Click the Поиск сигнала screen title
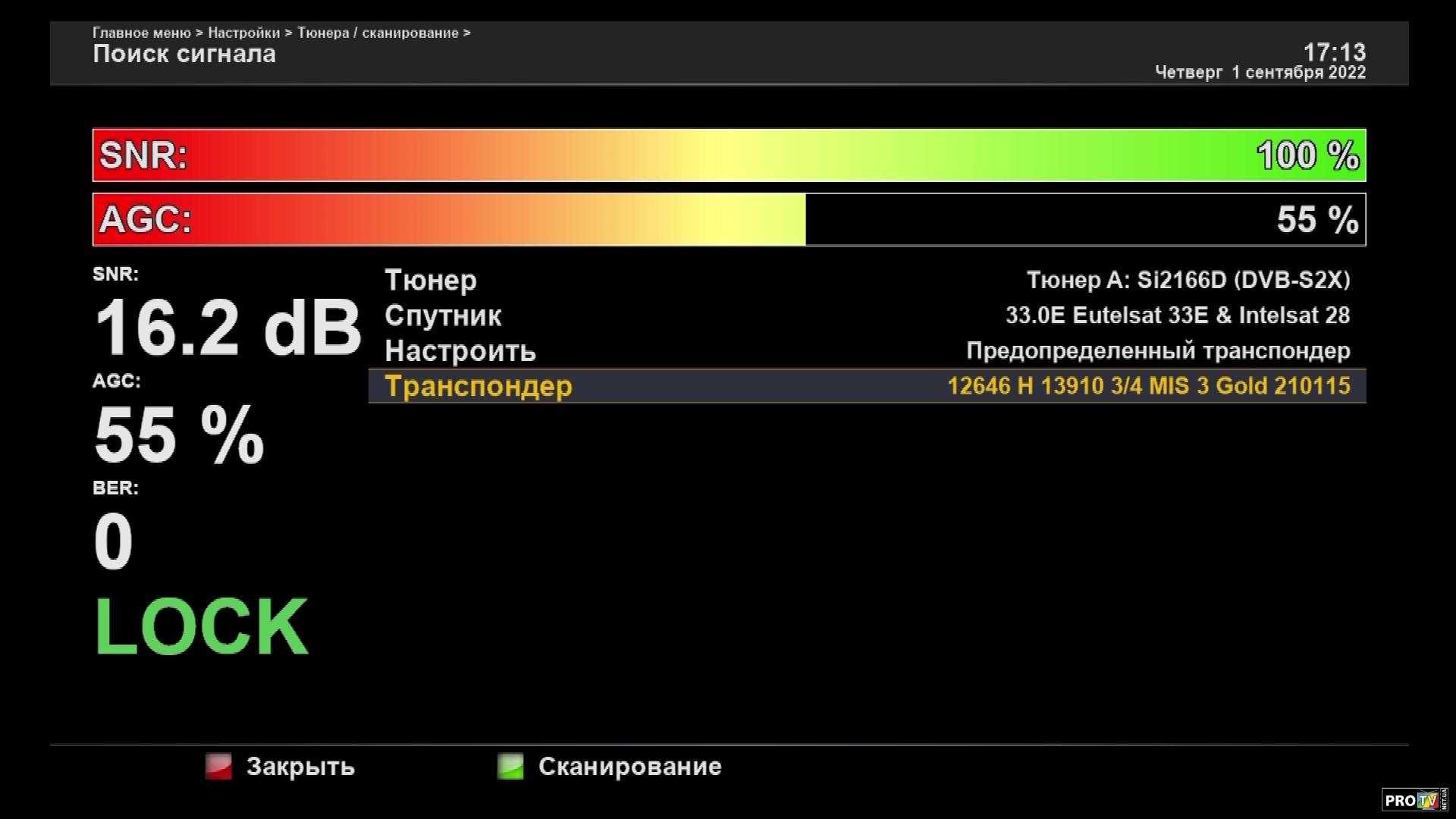1456x819 pixels. pos(184,54)
